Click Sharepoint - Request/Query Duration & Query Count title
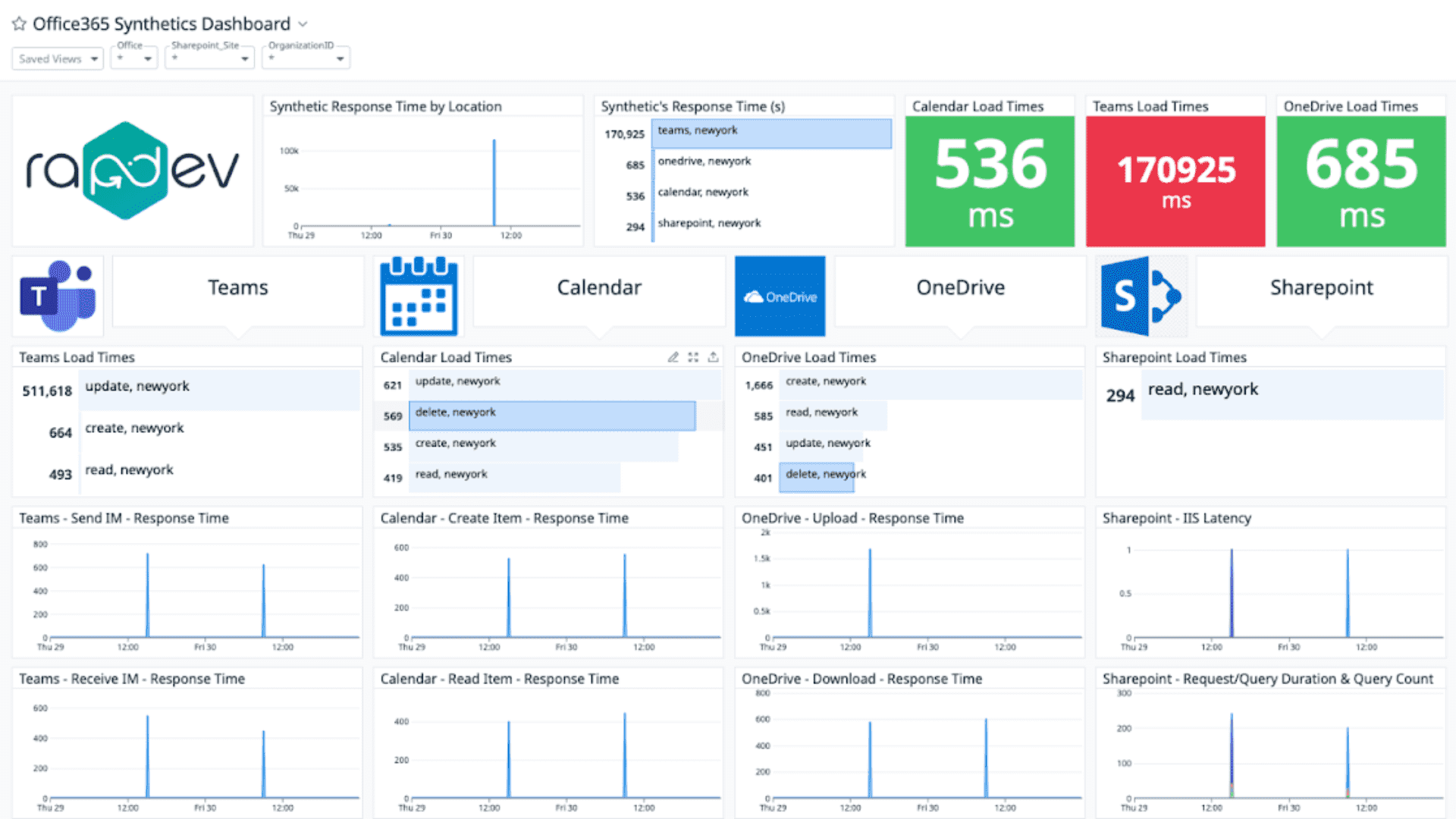This screenshot has width=1456, height=819. tap(1268, 679)
